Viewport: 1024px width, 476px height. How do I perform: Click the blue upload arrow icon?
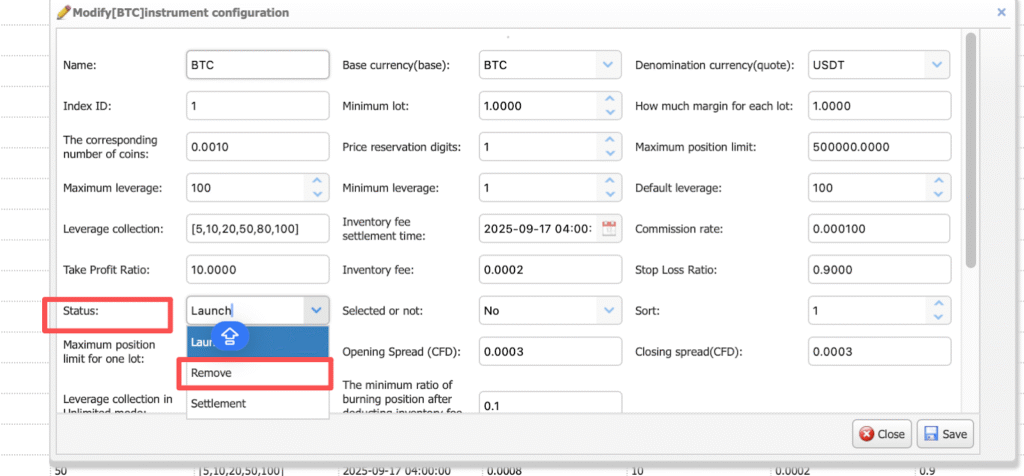(x=229, y=338)
